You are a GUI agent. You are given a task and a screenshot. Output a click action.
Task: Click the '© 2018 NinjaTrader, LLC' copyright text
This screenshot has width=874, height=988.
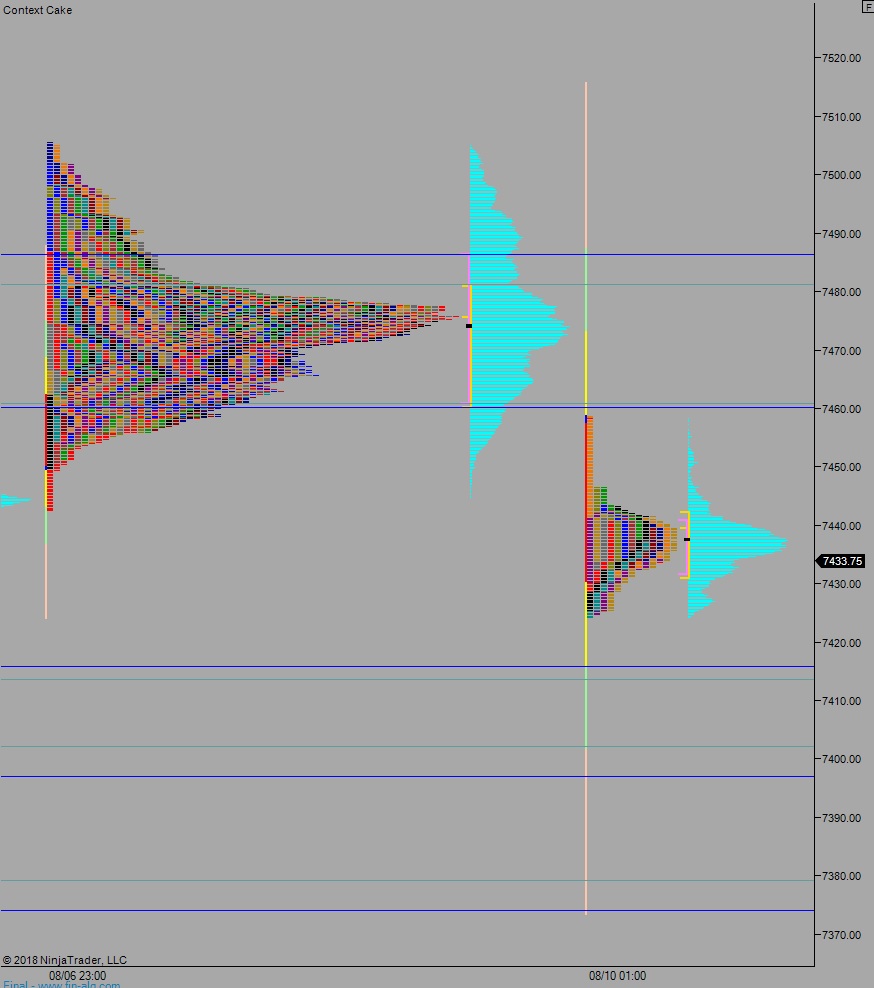(65, 960)
